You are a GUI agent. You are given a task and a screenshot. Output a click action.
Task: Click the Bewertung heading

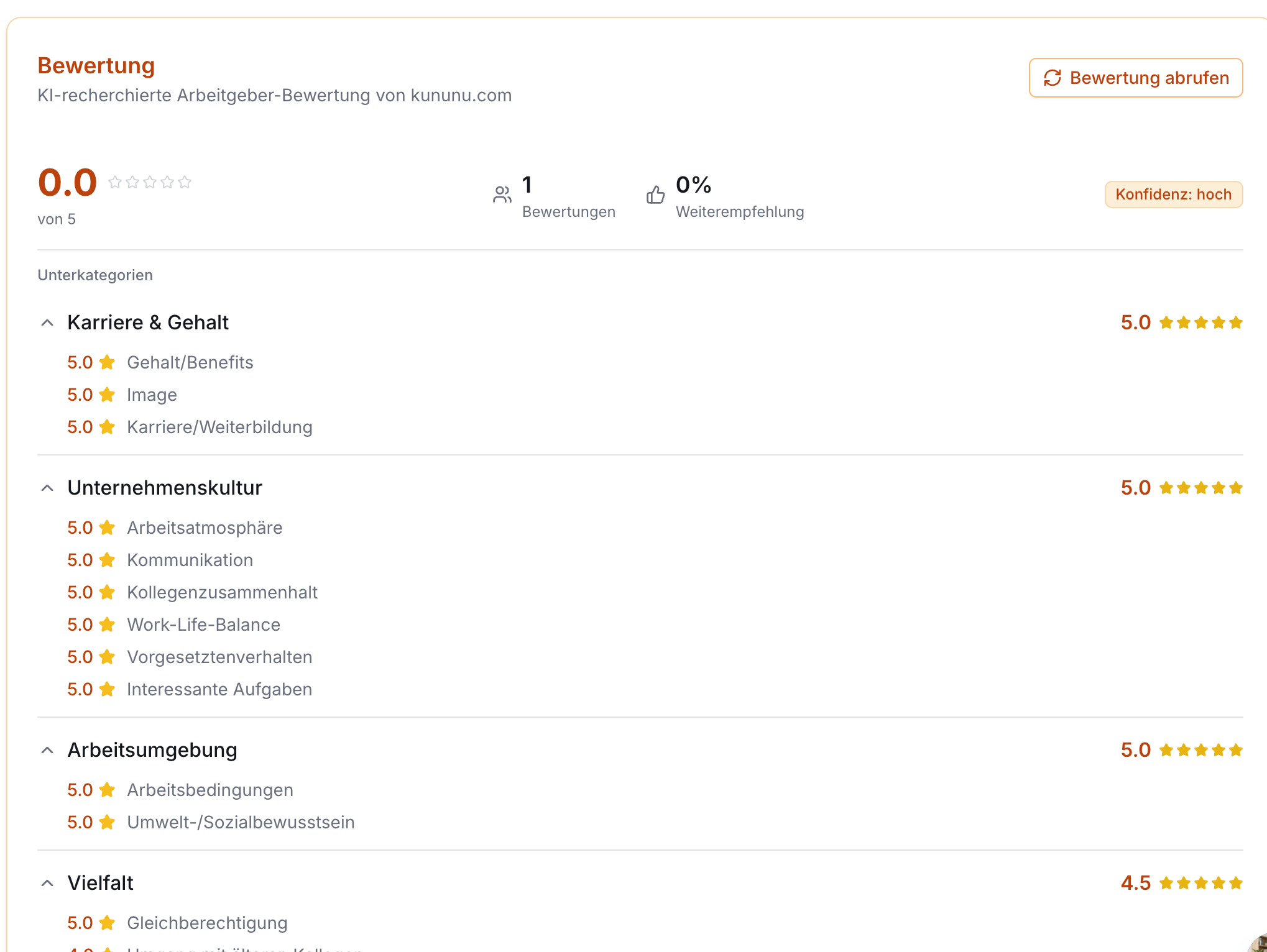coord(96,65)
